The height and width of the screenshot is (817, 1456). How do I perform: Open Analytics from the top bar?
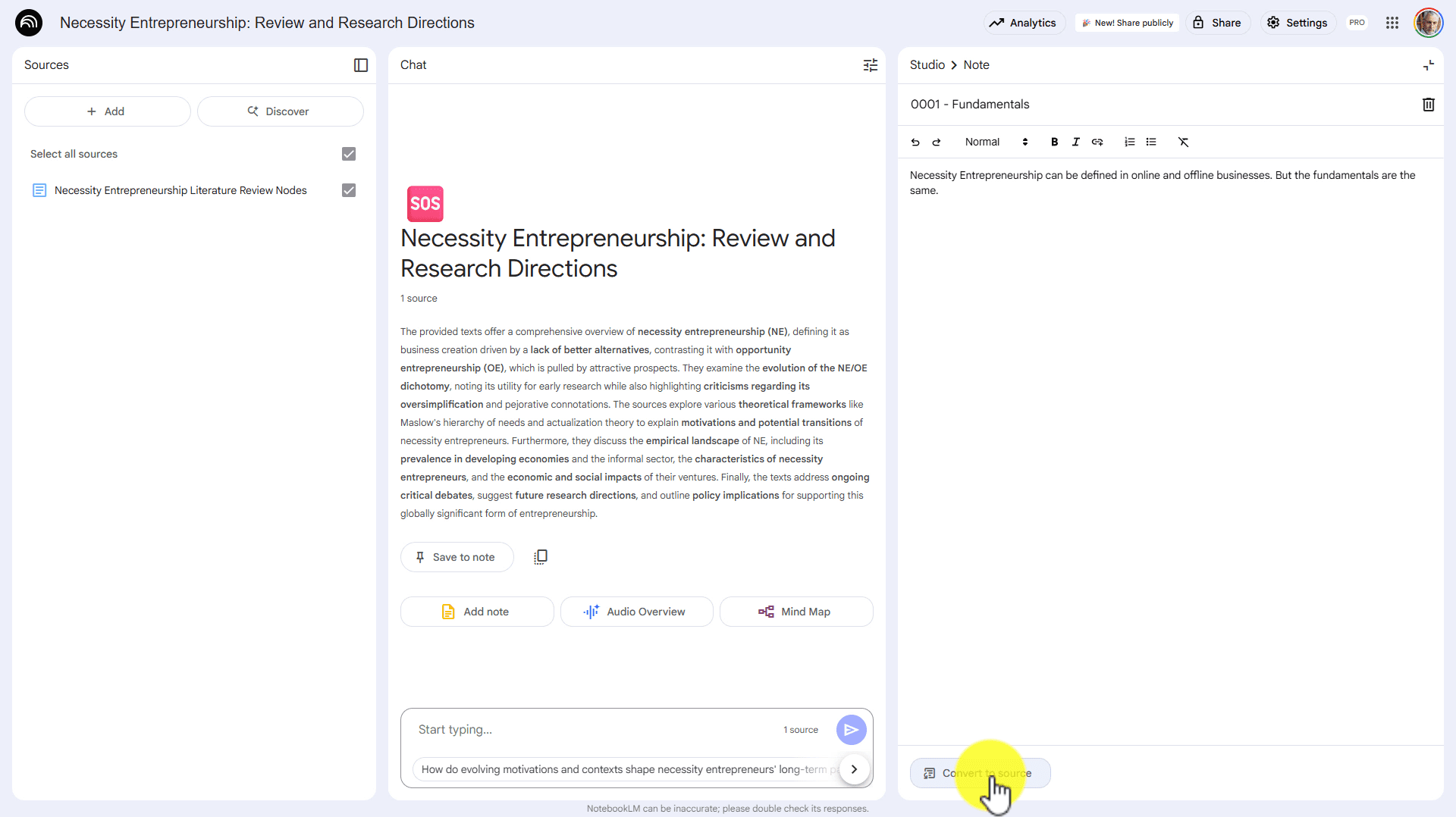coord(1024,23)
